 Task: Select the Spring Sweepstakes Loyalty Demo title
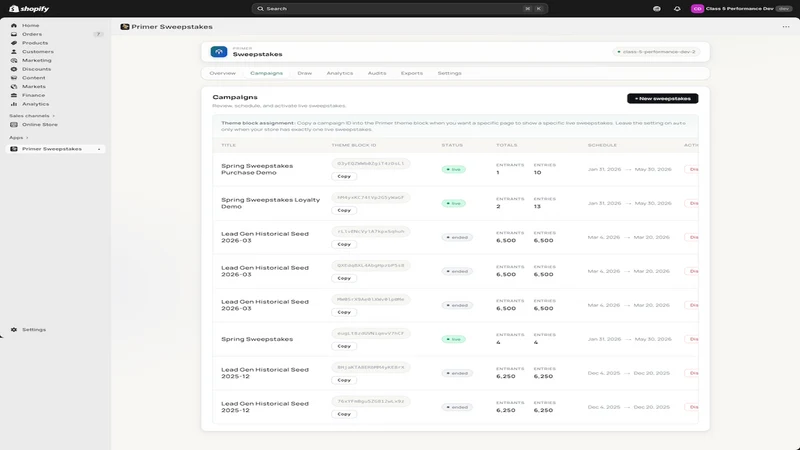tap(270, 203)
